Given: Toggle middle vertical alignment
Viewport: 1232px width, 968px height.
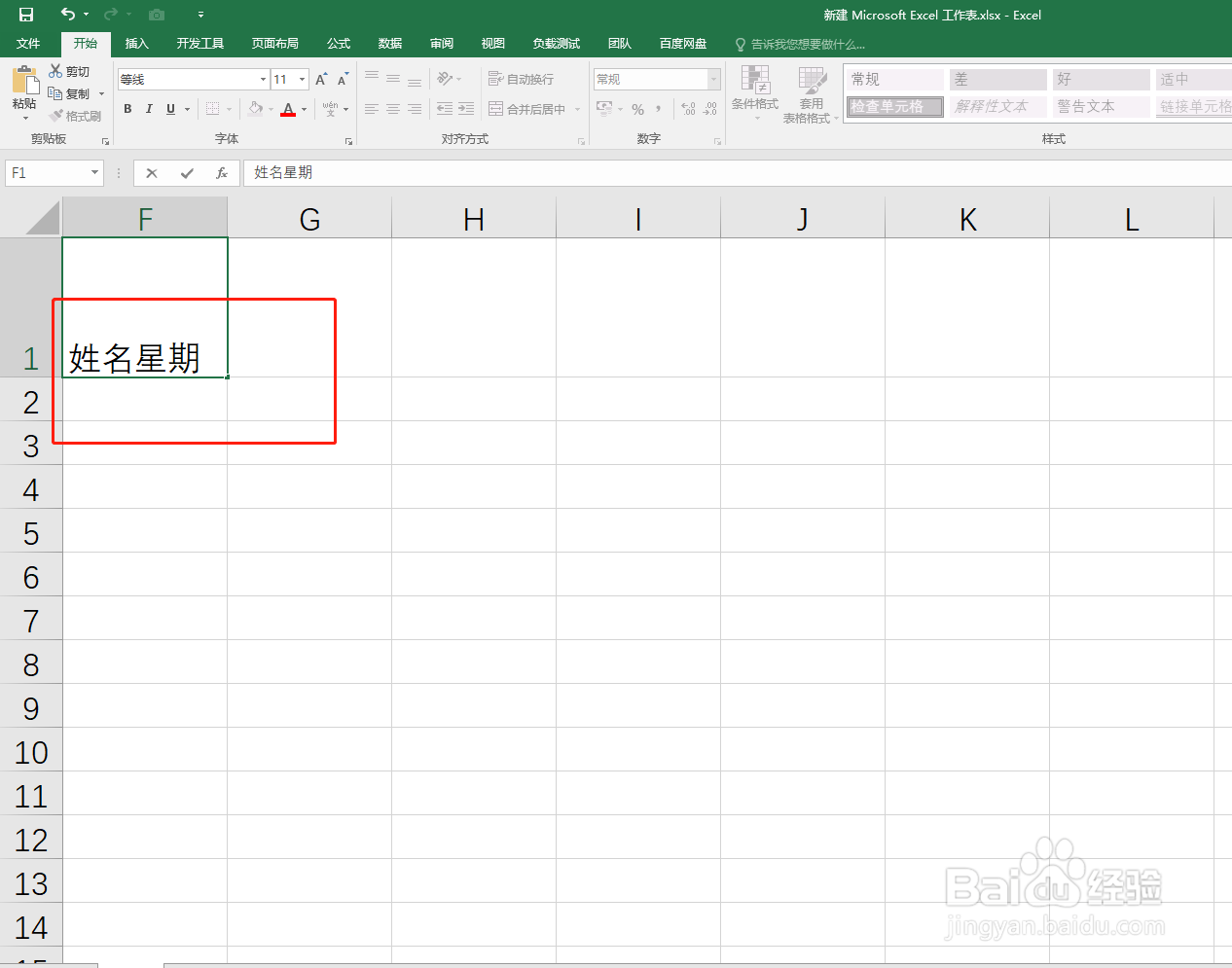Looking at the screenshot, I should coord(393,78).
